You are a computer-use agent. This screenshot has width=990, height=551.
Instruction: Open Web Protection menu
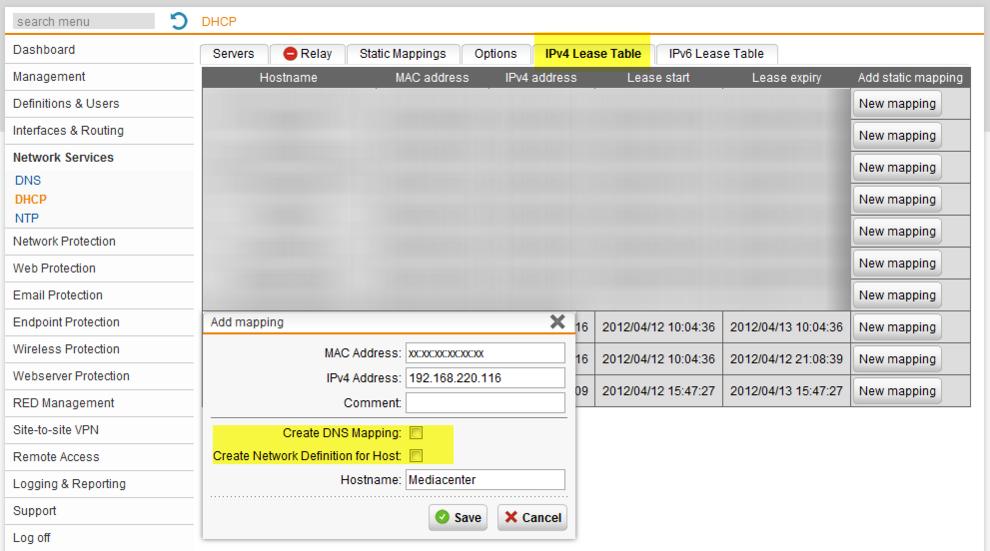pyautogui.click(x=54, y=268)
